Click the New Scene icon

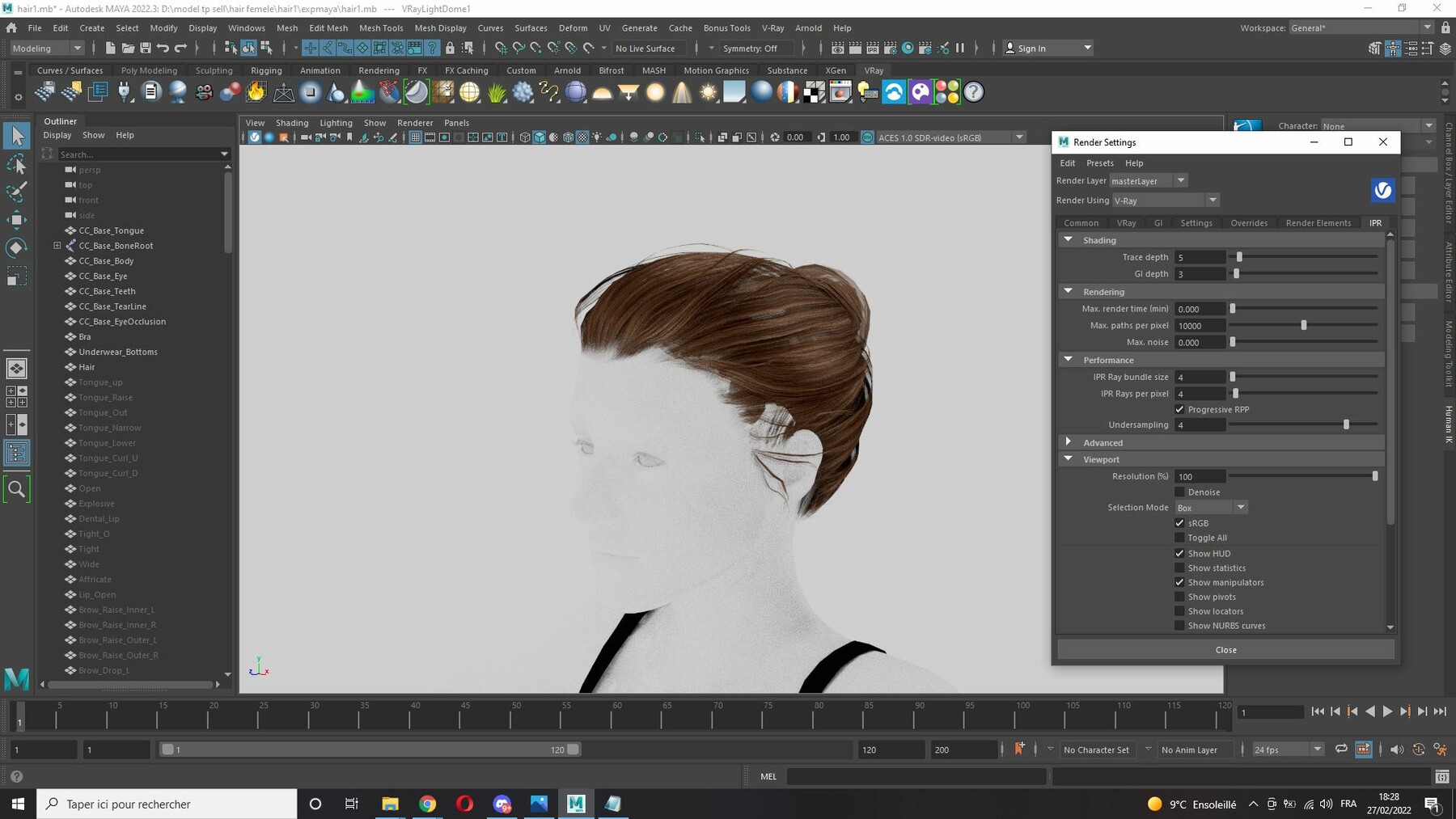tap(110, 49)
